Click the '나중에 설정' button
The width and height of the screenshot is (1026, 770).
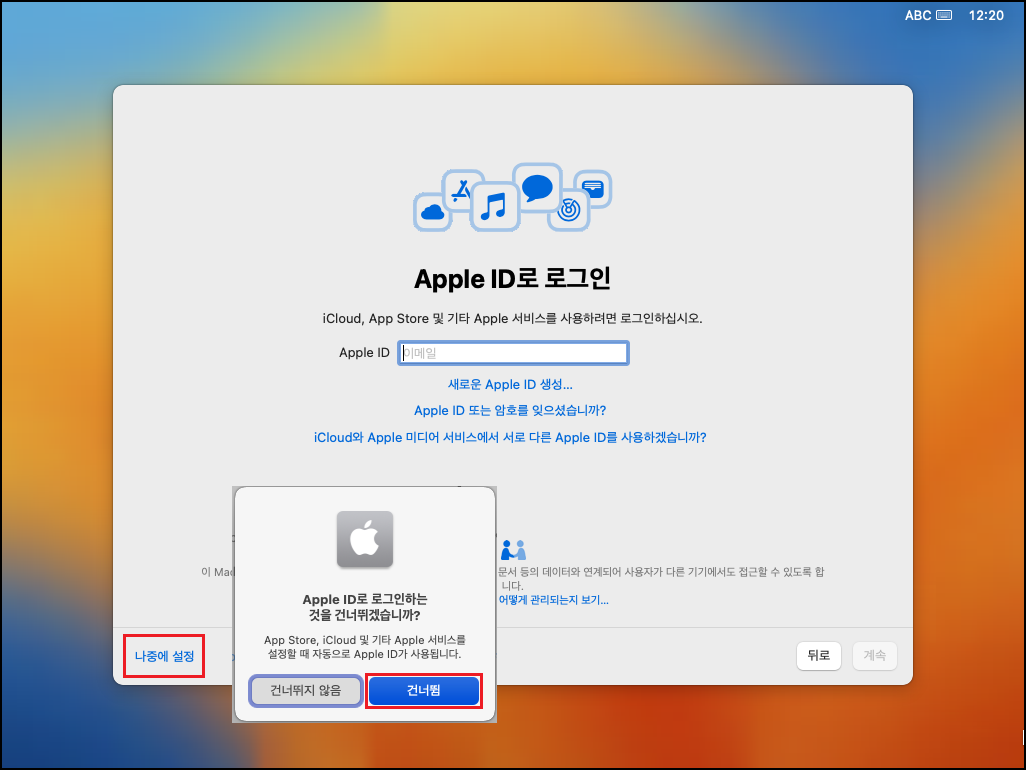(x=164, y=656)
